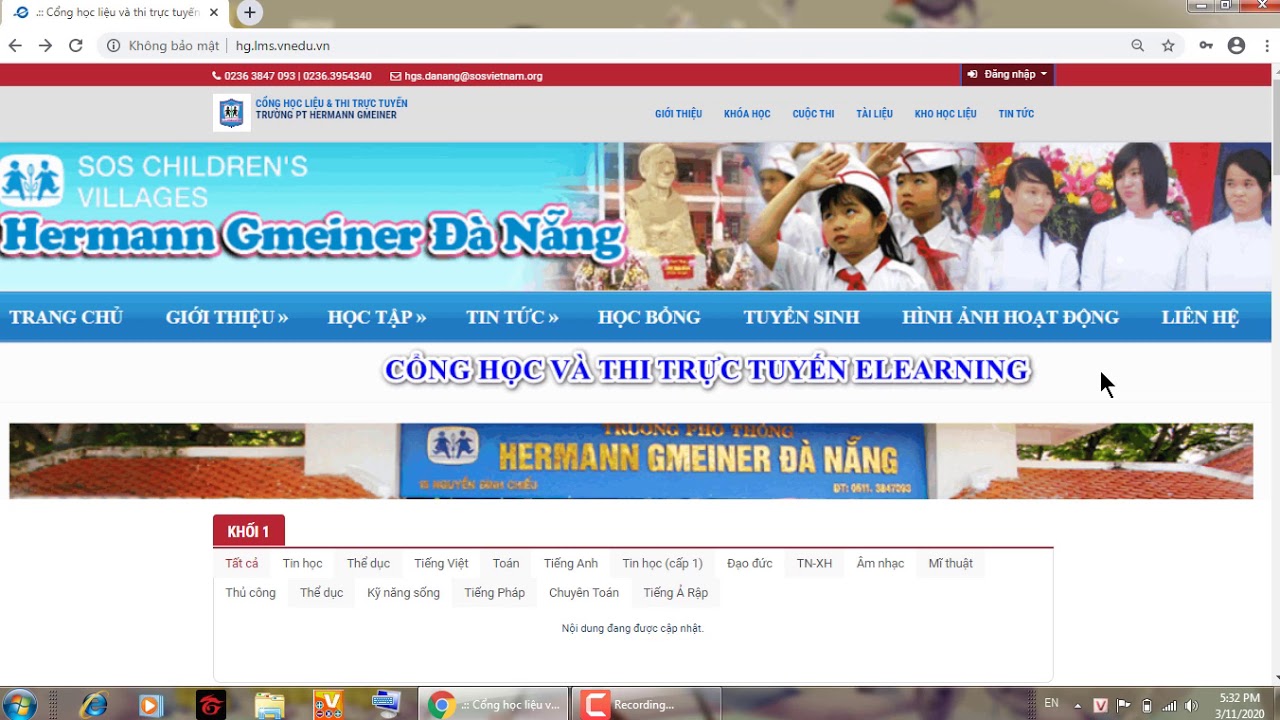Select the Tin học (cấp 1) tab
This screenshot has height=720, width=1280.
pyautogui.click(x=662, y=564)
